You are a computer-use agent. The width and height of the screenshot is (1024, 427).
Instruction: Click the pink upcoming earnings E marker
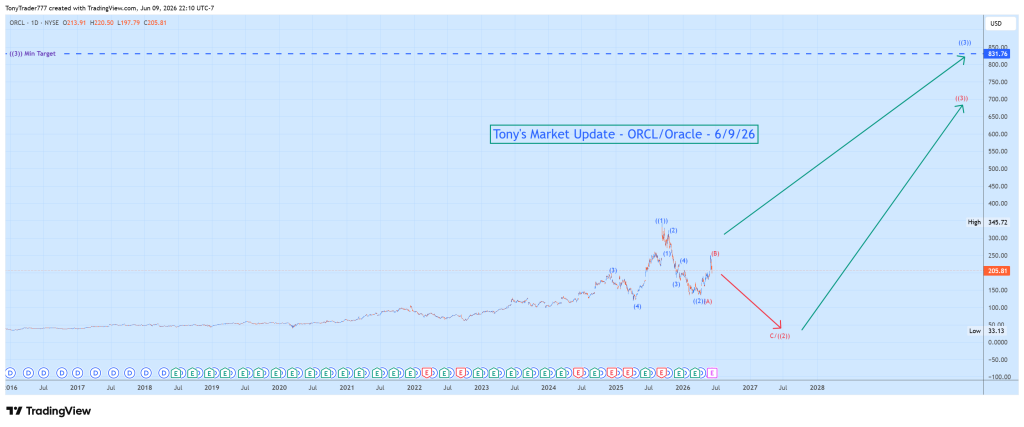712,373
